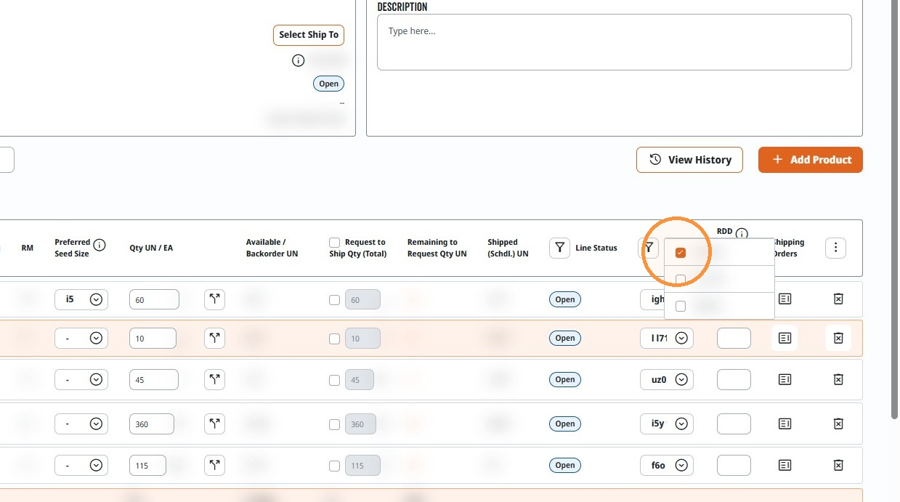Click info icon next to Preferred Seed Size
Image resolution: width=900 pixels, height=502 pixels.
click(x=99, y=246)
